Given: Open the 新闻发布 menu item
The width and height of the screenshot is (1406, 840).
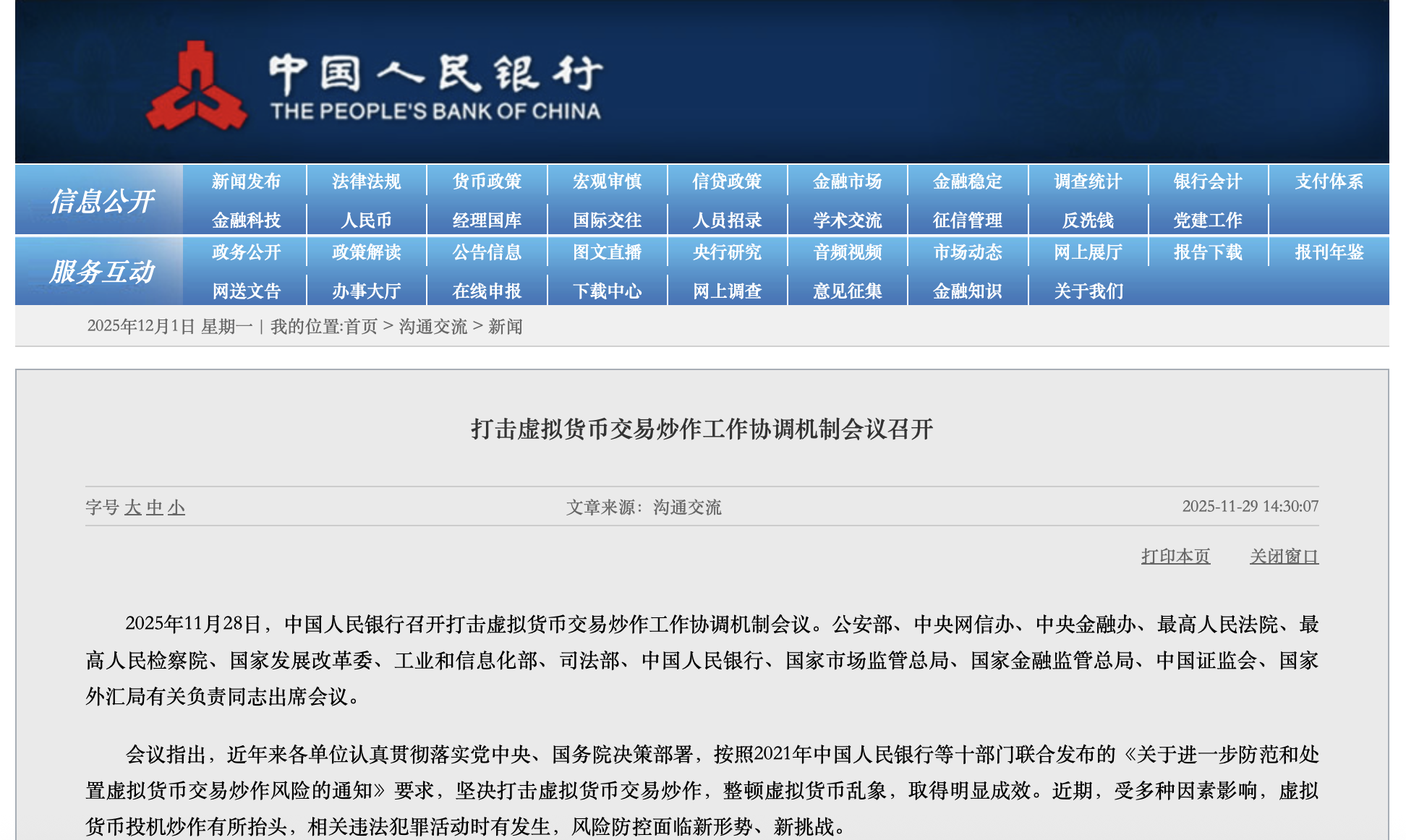Looking at the screenshot, I should pos(246,181).
